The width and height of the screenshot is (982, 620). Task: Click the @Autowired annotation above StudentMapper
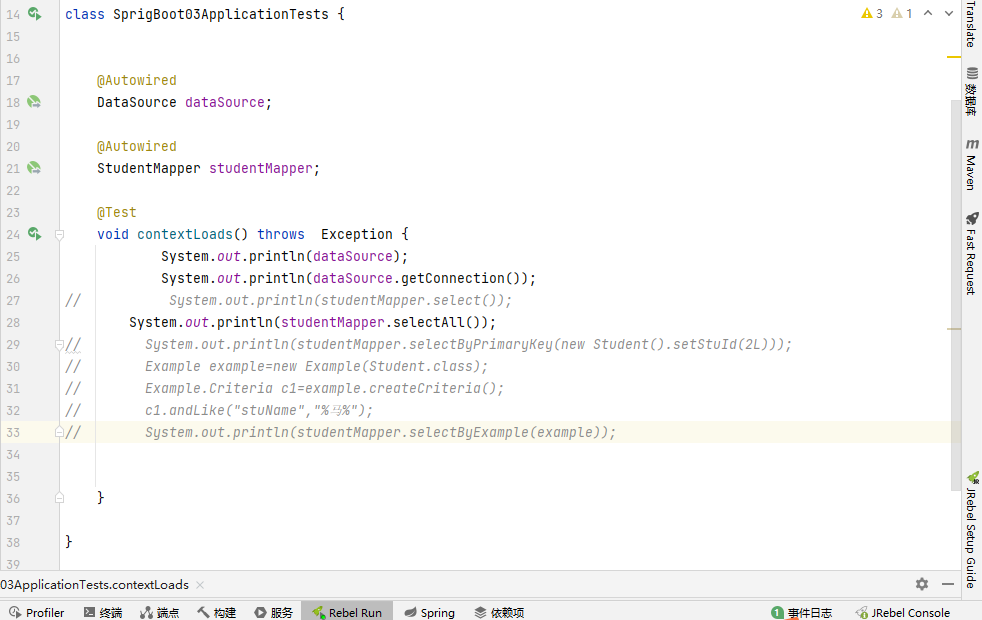(x=137, y=146)
